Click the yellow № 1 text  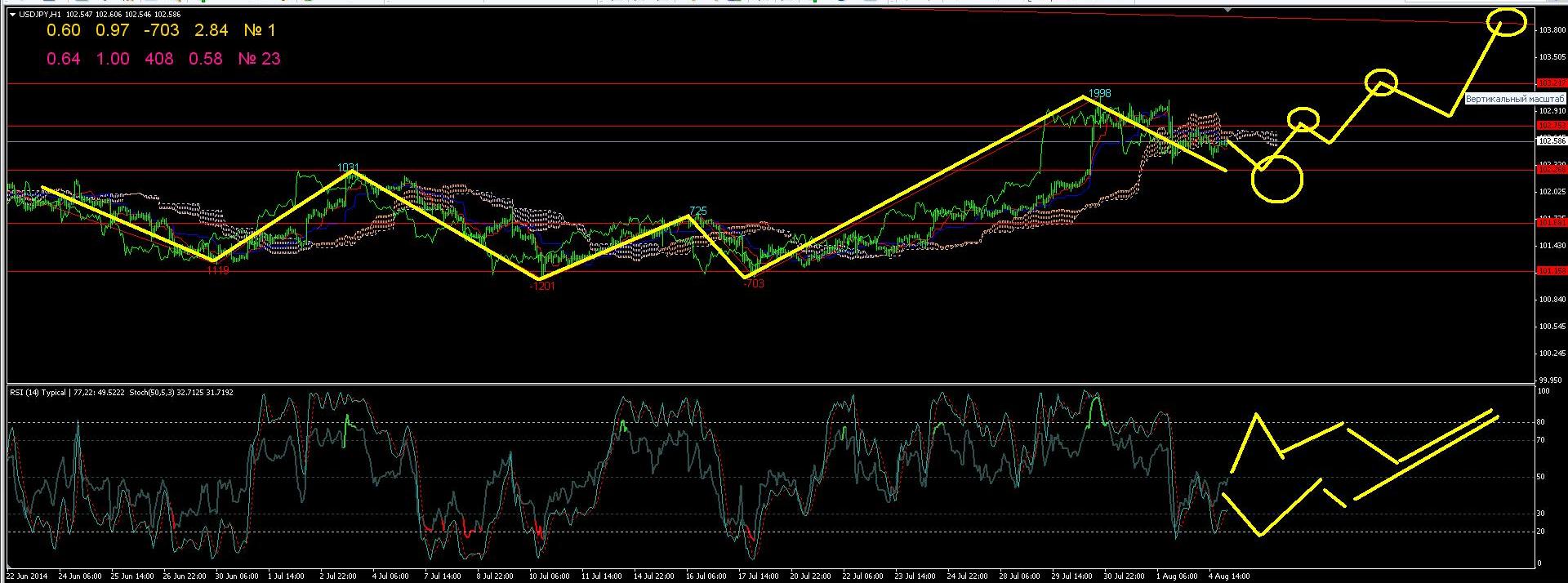click(x=260, y=31)
